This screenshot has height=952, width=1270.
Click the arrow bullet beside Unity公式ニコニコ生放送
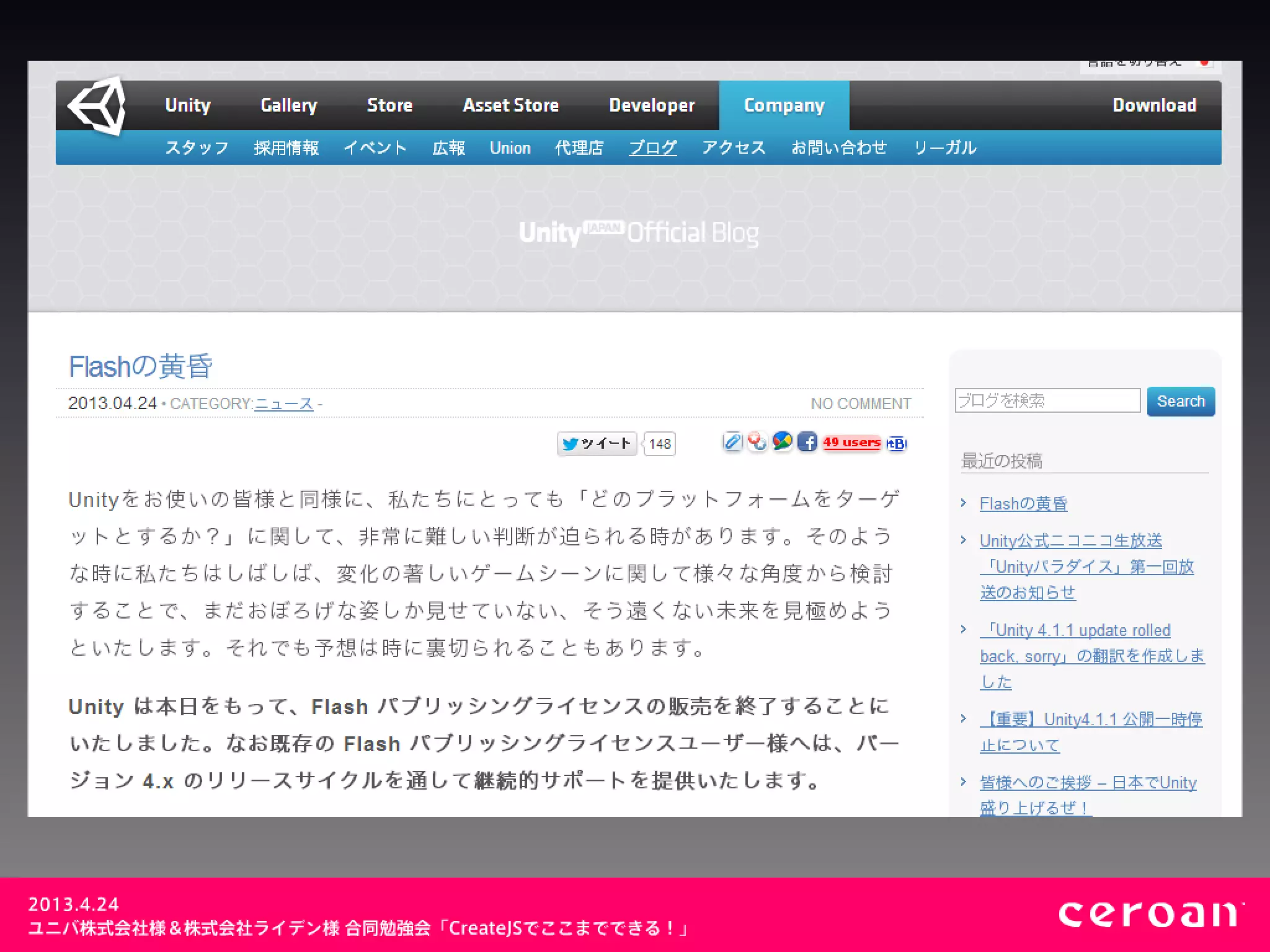964,540
